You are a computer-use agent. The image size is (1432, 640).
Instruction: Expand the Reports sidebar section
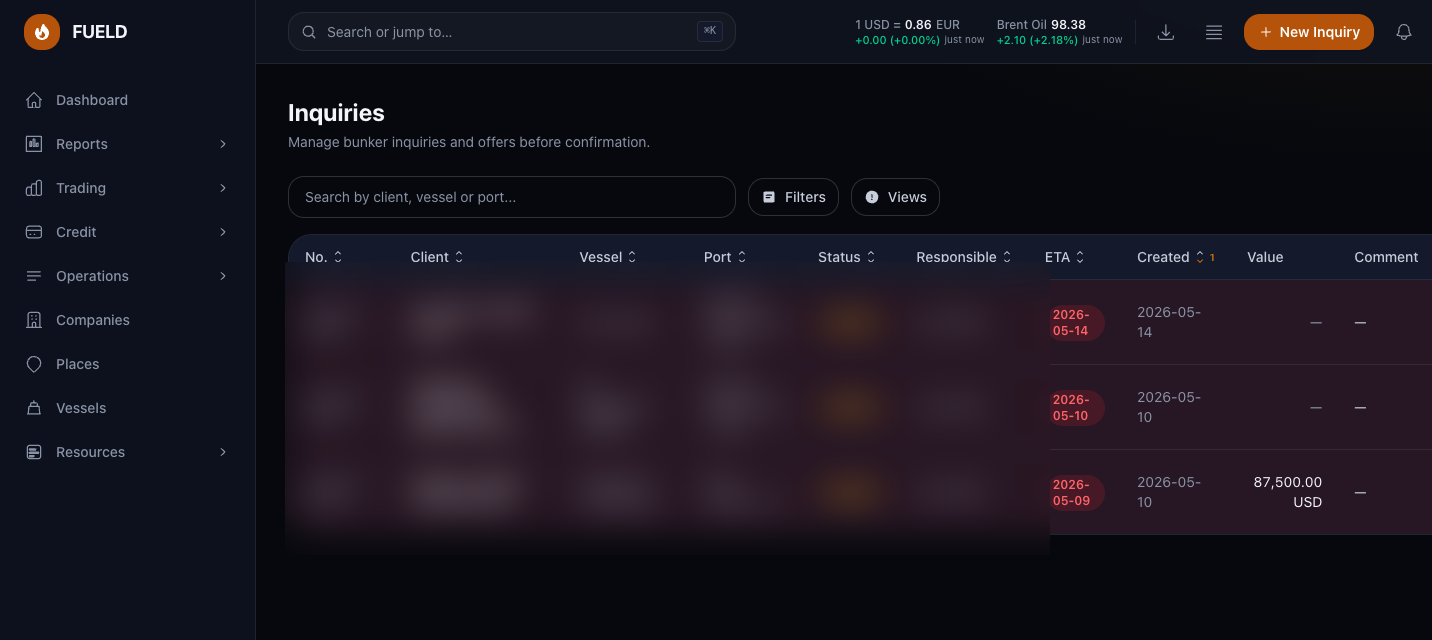127,144
